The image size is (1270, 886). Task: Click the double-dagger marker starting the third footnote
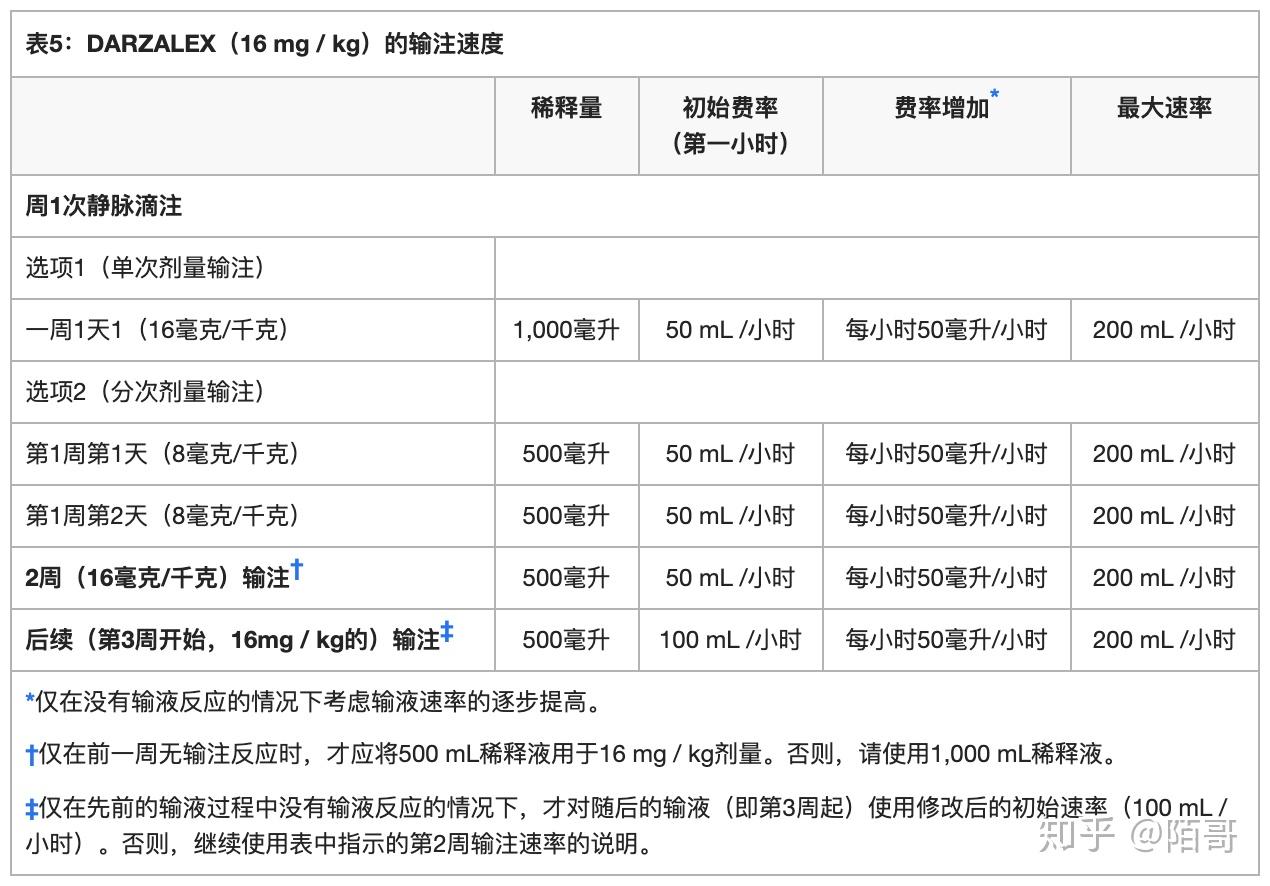(x=31, y=808)
